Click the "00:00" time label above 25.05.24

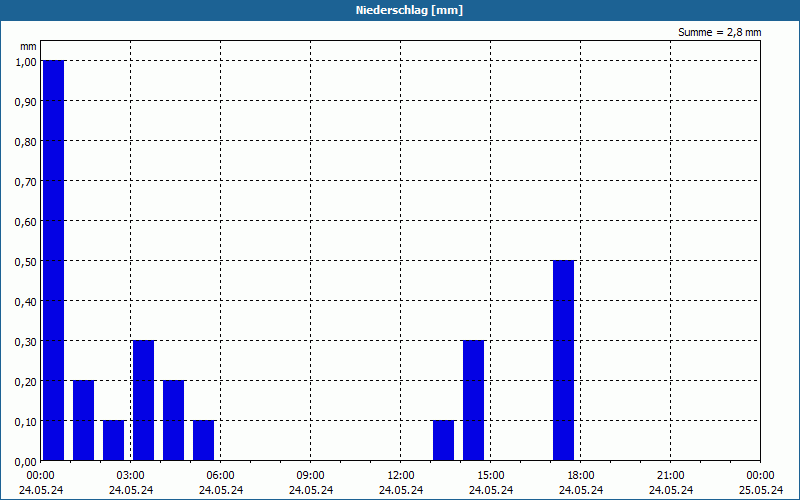pyautogui.click(x=760, y=476)
